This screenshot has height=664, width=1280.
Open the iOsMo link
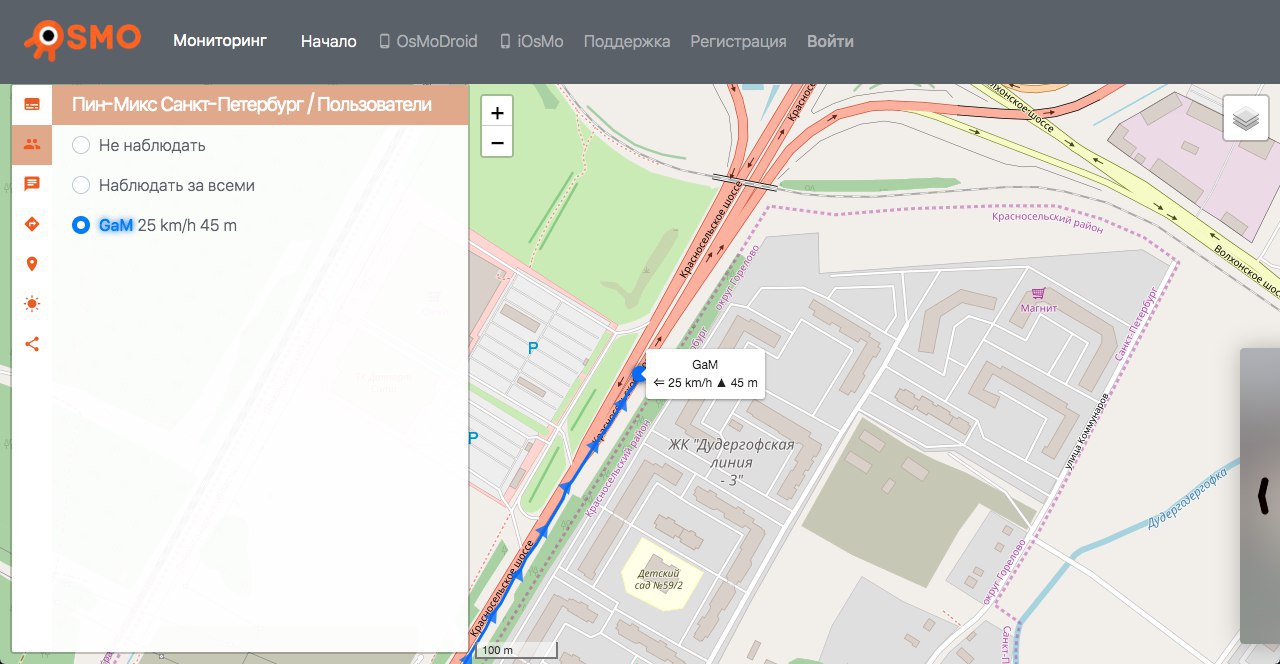(x=531, y=41)
